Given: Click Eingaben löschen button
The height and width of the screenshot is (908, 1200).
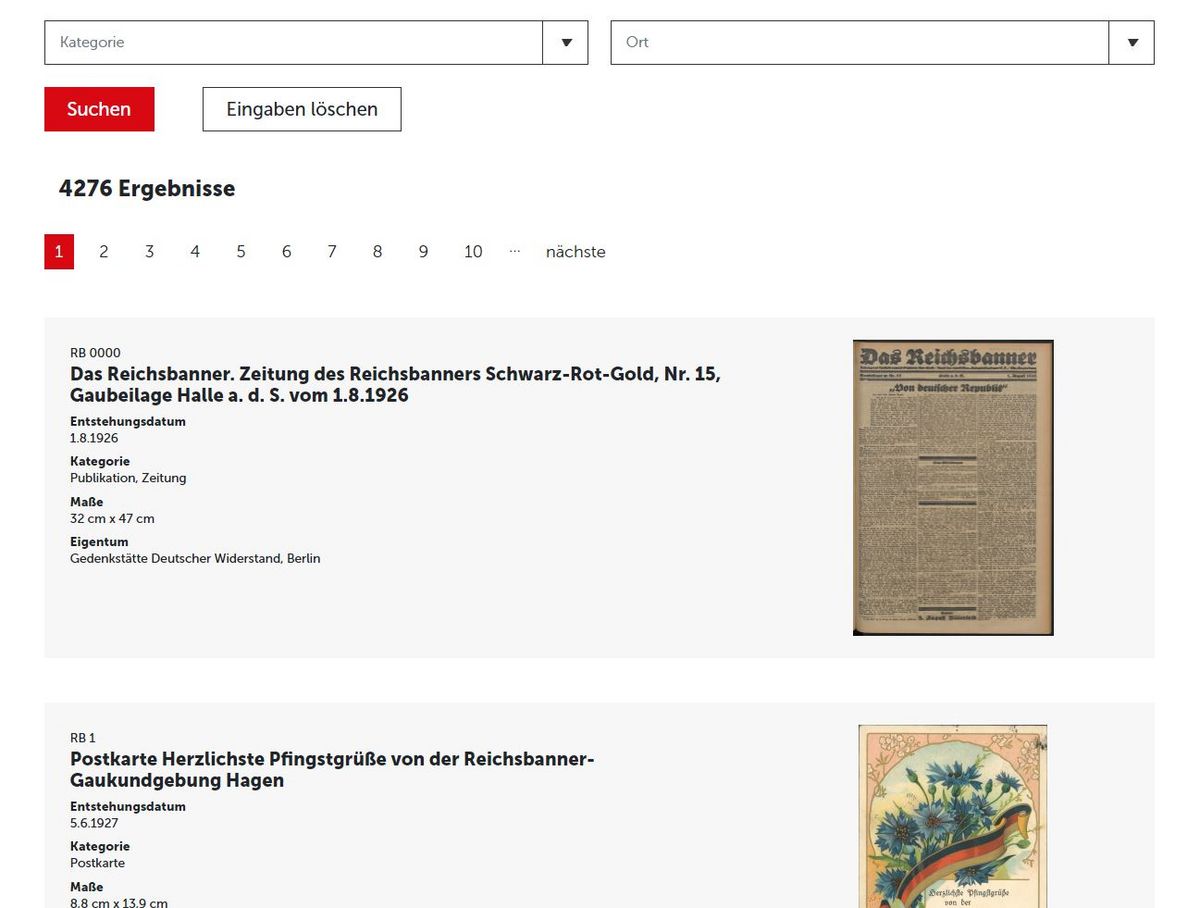Looking at the screenshot, I should pos(302,109).
